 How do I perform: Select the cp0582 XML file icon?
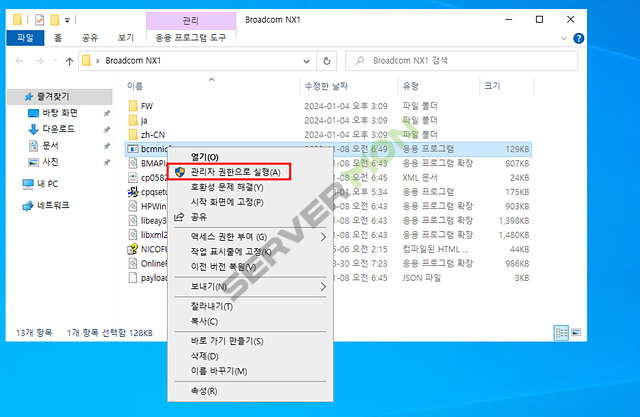[x=133, y=177]
